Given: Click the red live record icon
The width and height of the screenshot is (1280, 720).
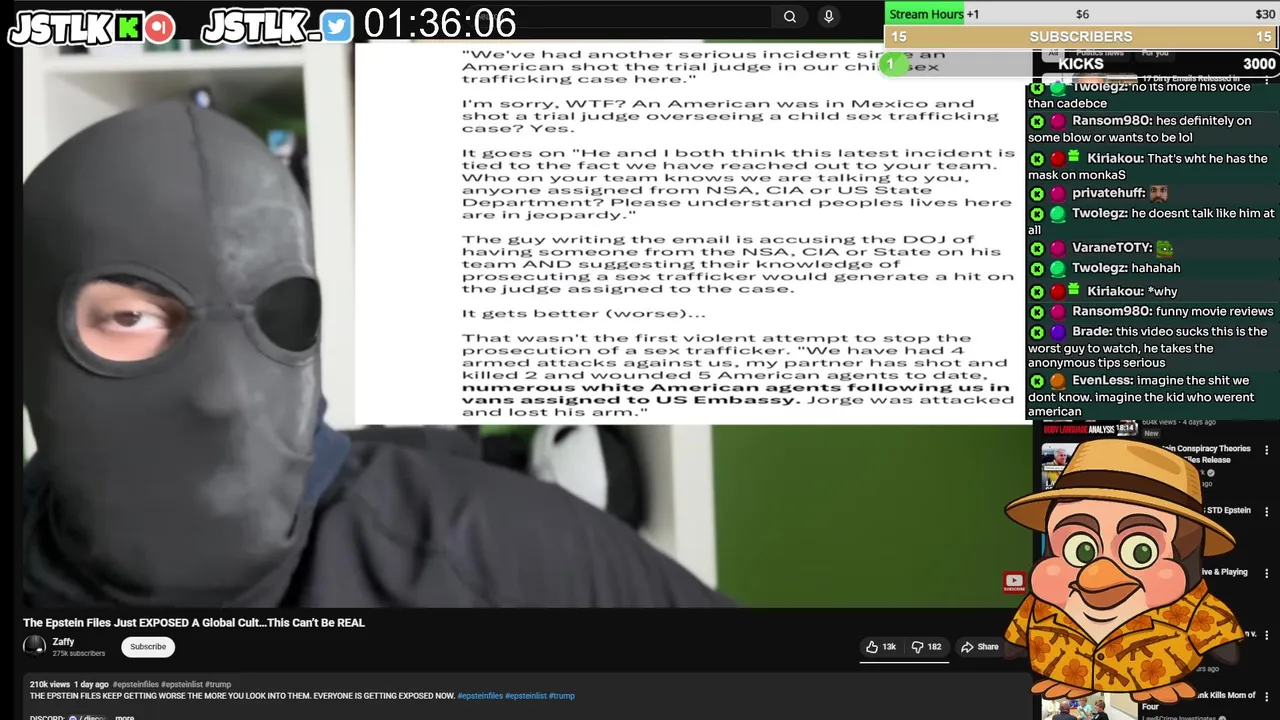Looking at the screenshot, I should coord(160,27).
